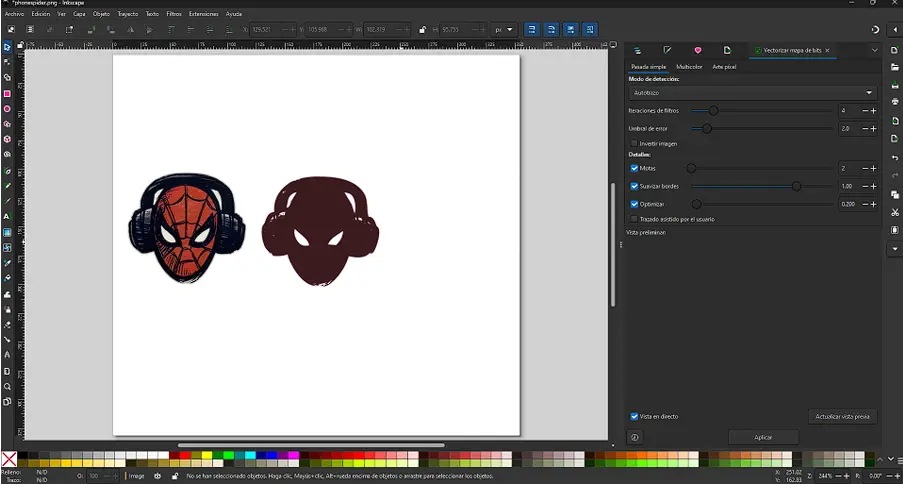This screenshot has width=903, height=484.
Task: Select the Zoom magnifier tool
Action: pyautogui.click(x=7, y=387)
